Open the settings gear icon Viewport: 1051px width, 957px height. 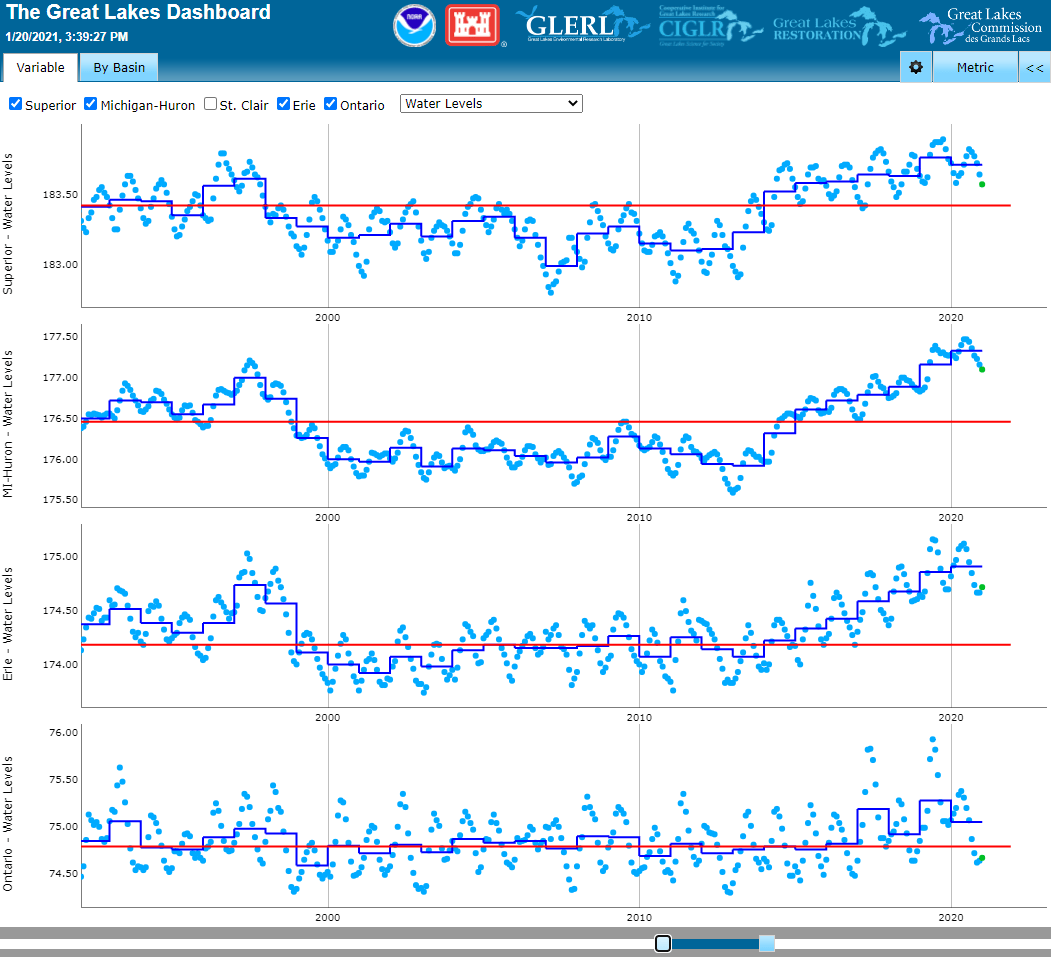point(916,68)
